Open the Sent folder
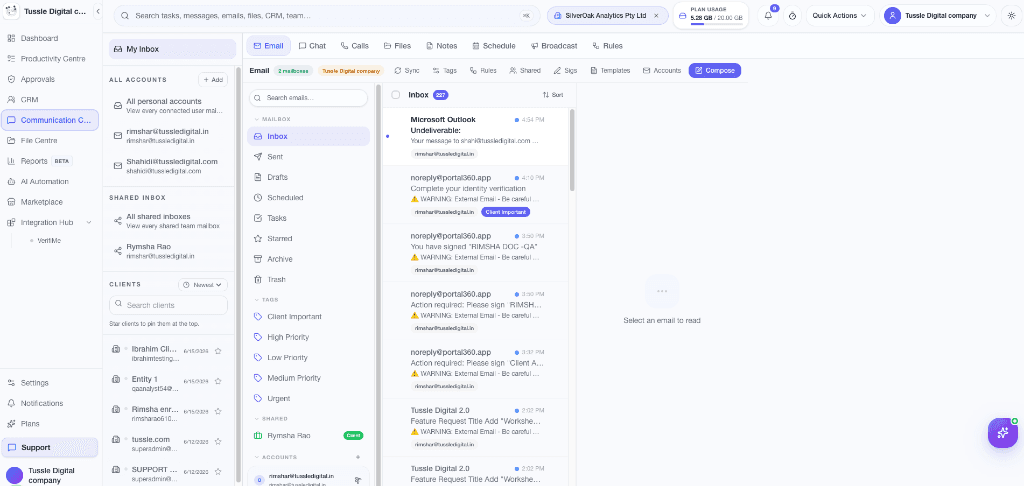This screenshot has height=486, width=1024. [308, 157]
